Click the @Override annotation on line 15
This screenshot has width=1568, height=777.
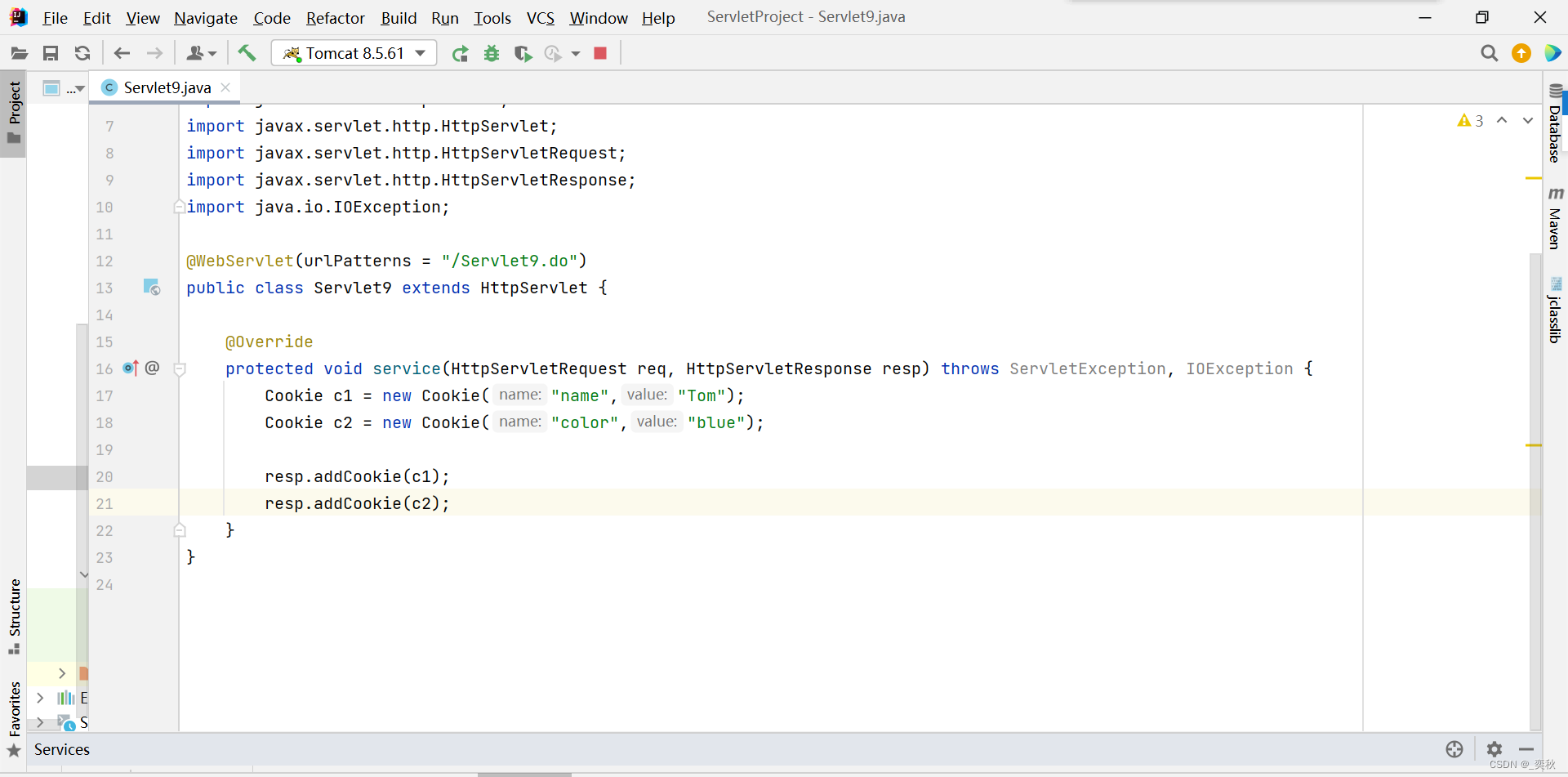tap(269, 342)
